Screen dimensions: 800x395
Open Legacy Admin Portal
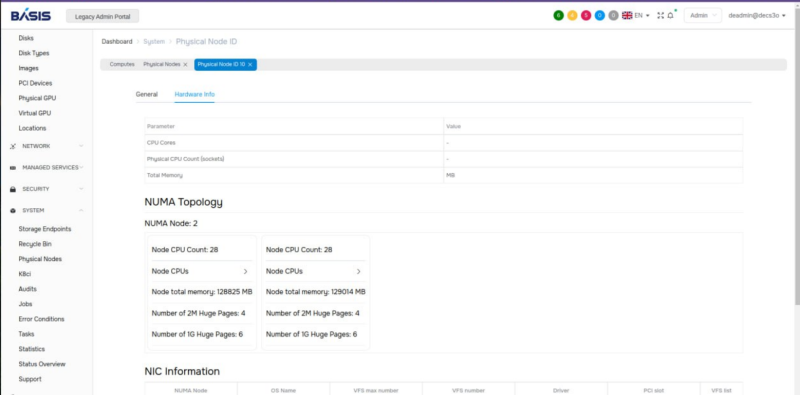click(103, 16)
